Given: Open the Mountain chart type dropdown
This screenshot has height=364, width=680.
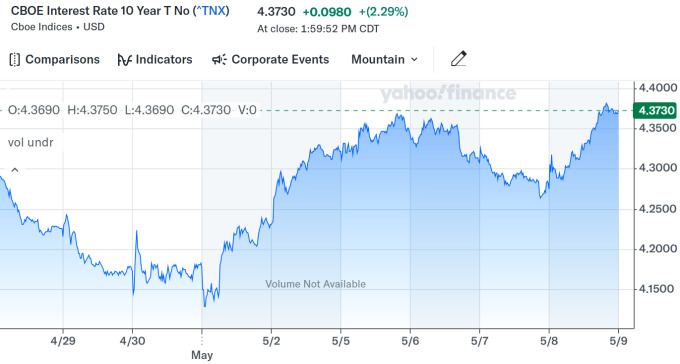Looking at the screenshot, I should (x=384, y=59).
